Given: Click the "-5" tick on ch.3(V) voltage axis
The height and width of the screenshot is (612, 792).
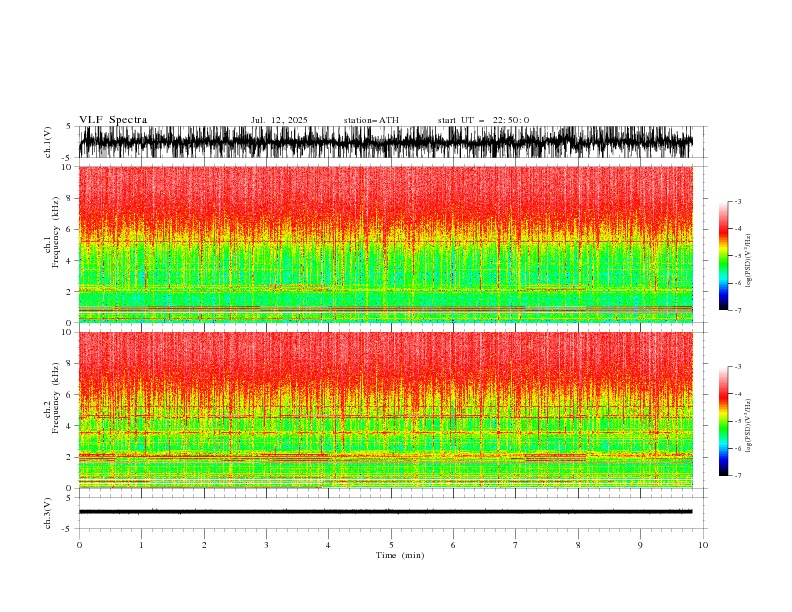Looking at the screenshot, I should coord(67,529).
